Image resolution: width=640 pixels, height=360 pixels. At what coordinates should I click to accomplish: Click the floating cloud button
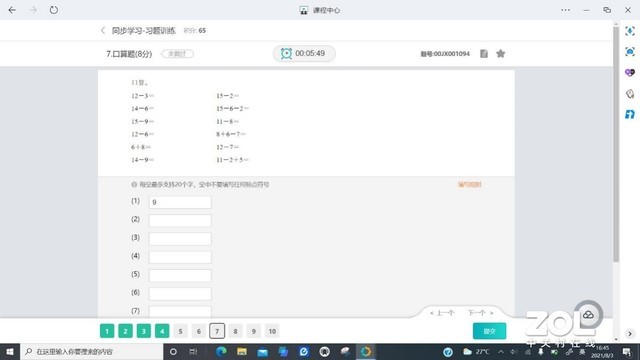[x=588, y=315]
